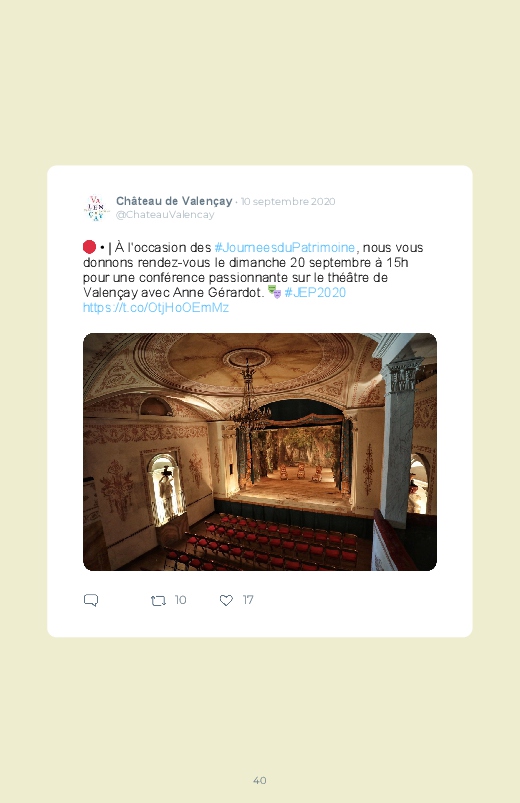Image resolution: width=520 pixels, height=803 pixels.
Task: Click the 10 septembre 2020 date
Action: pos(288,201)
